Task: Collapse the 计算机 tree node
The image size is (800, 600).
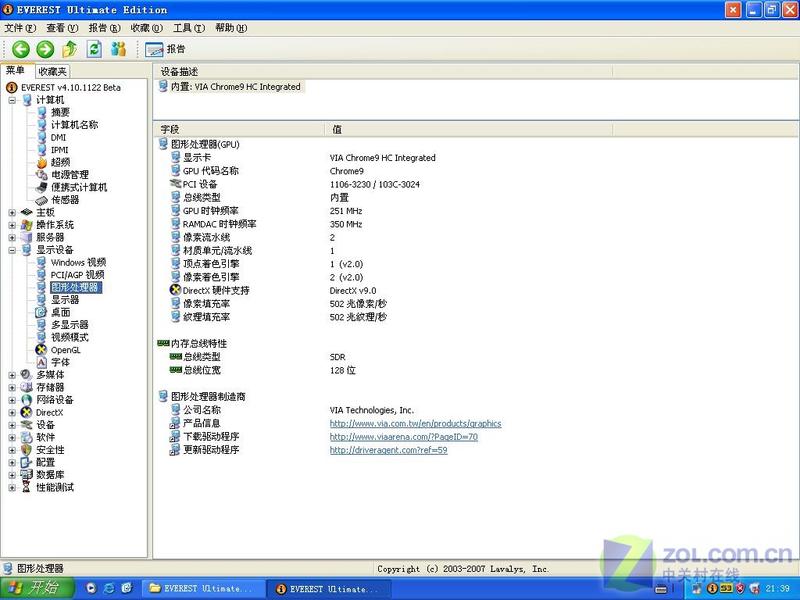Action: (12, 100)
